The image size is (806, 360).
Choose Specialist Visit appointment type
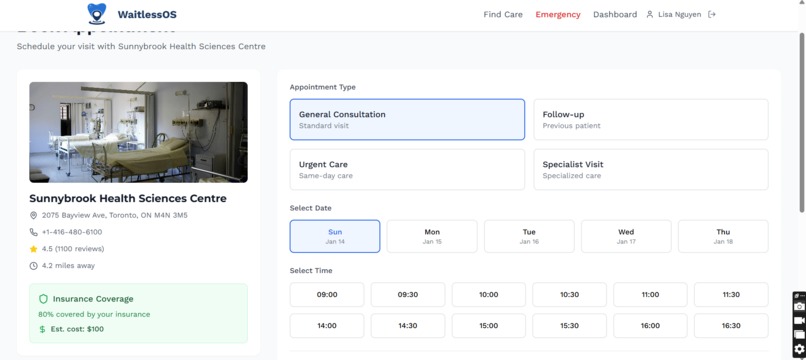(x=651, y=170)
